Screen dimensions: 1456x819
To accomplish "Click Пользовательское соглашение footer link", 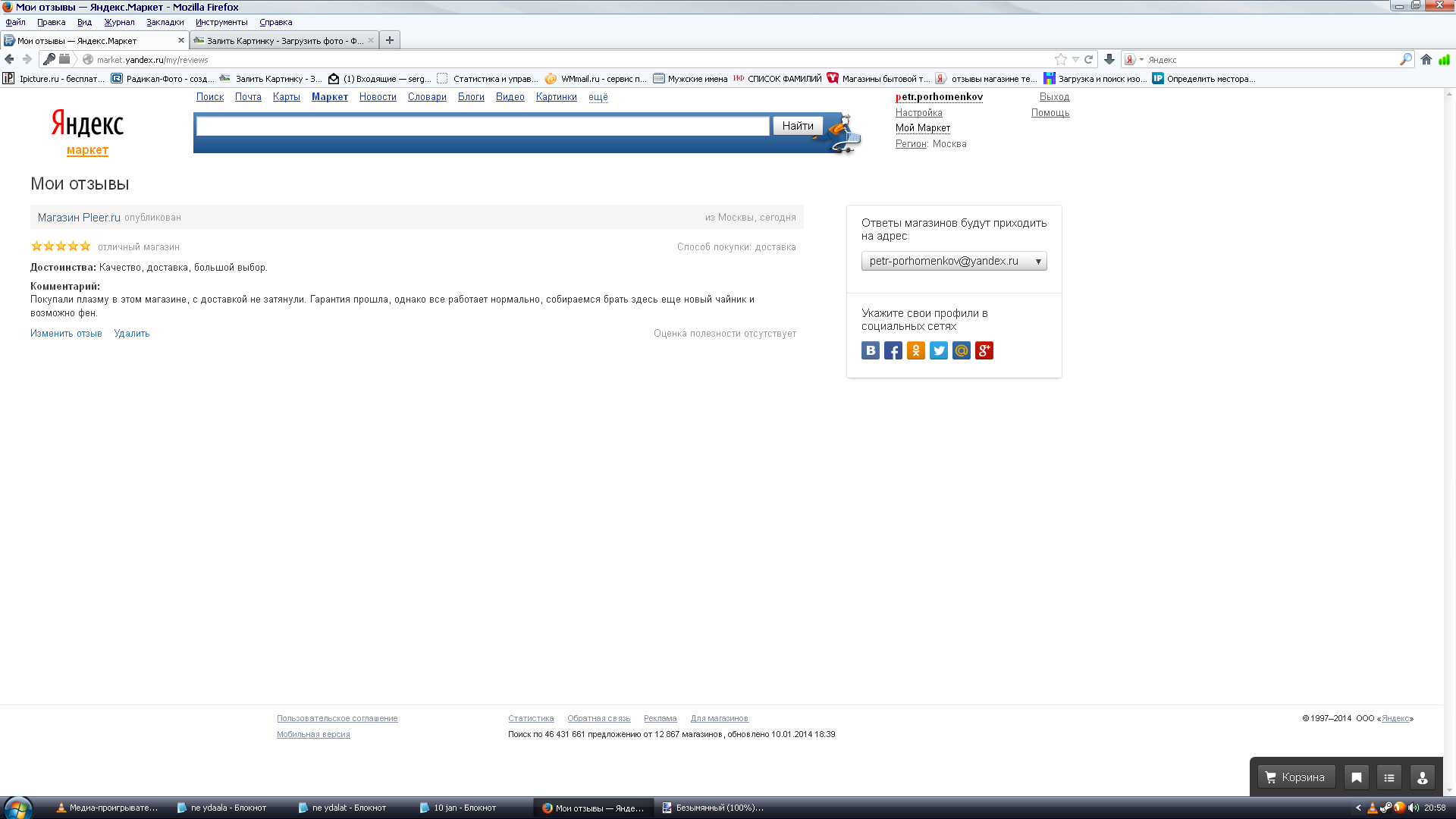I will (x=337, y=719).
